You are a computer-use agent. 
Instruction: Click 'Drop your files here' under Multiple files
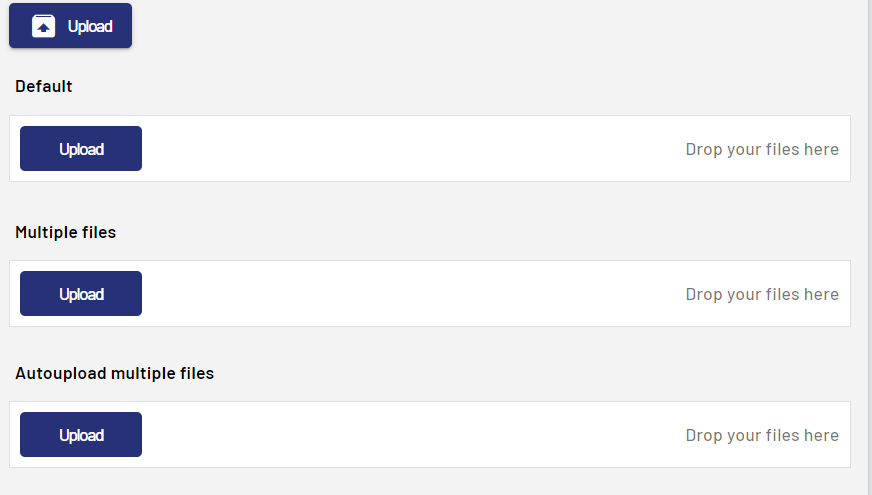(762, 294)
